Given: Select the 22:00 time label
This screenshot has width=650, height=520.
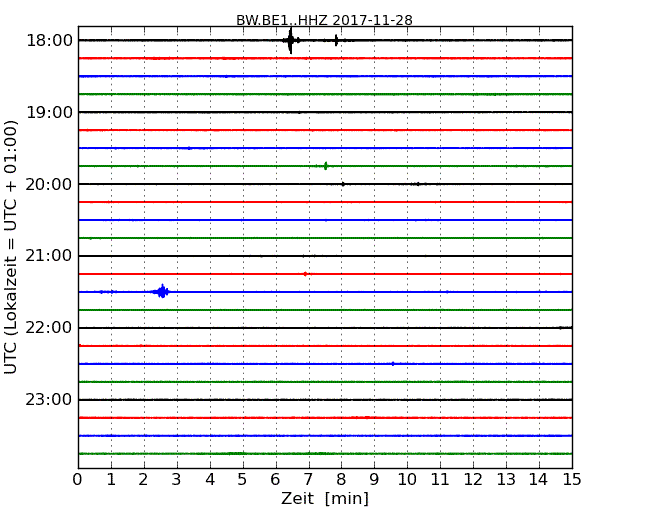Looking at the screenshot, I should 49,328.
